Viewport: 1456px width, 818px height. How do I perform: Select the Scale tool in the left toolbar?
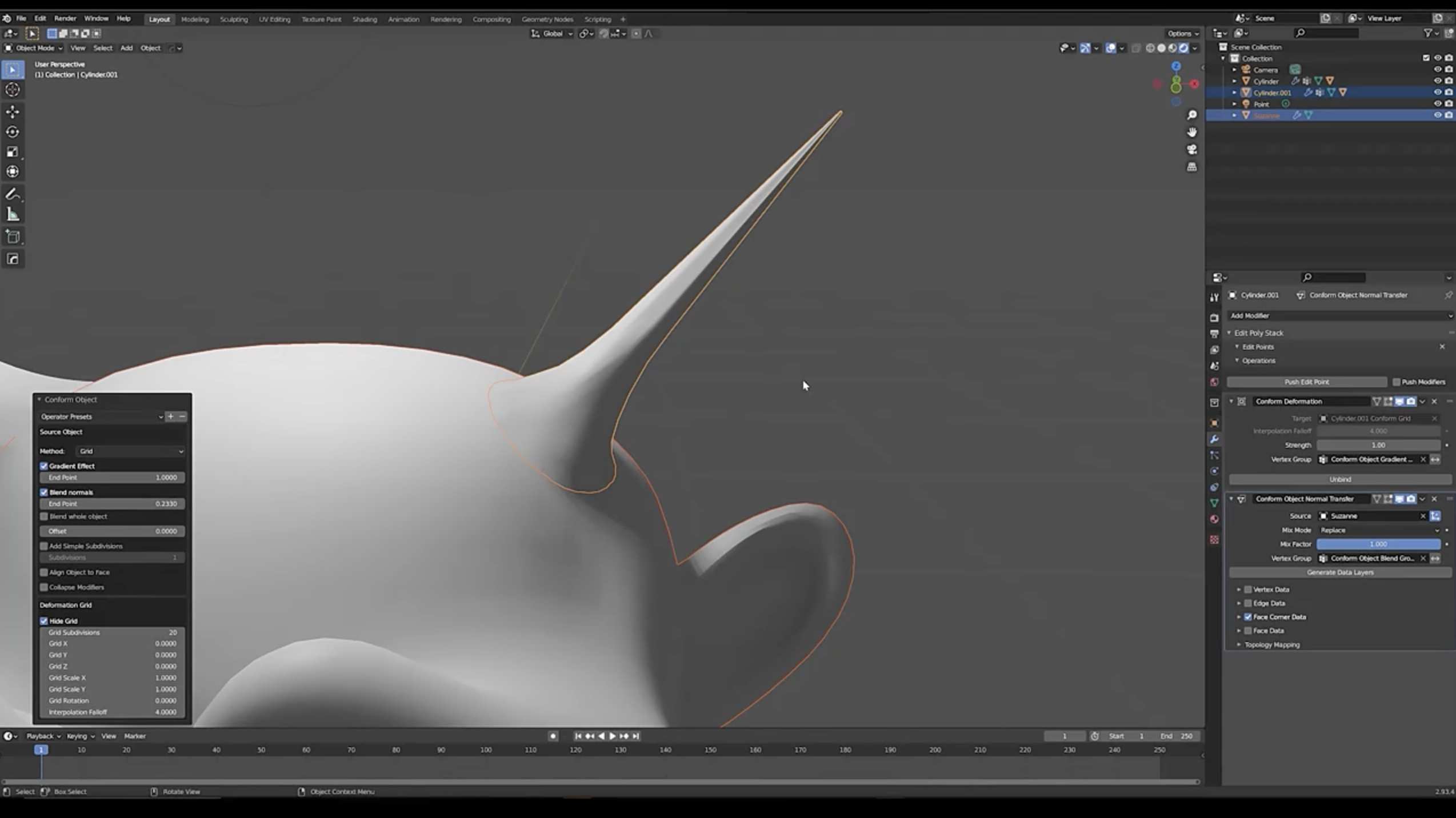tap(13, 152)
